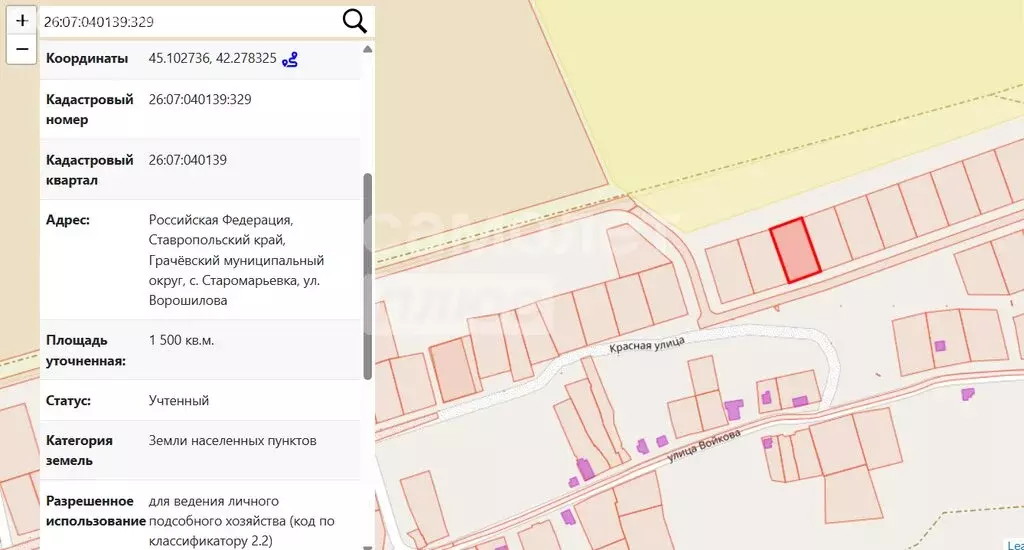The width and height of the screenshot is (1024, 550).
Task: Click the Разрешенное использование label
Action: [x=95, y=511]
